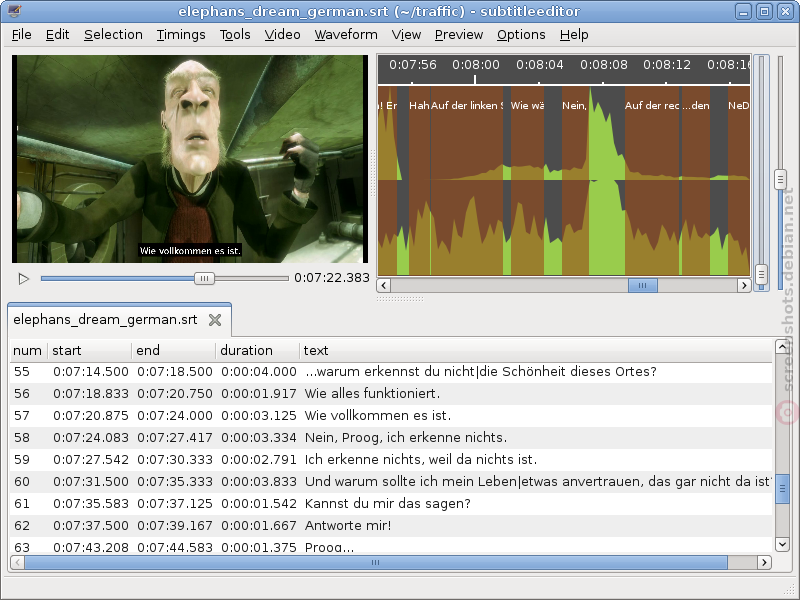The image size is (800, 600).
Task: Click waveform segment 'Hah'
Action: click(x=419, y=181)
